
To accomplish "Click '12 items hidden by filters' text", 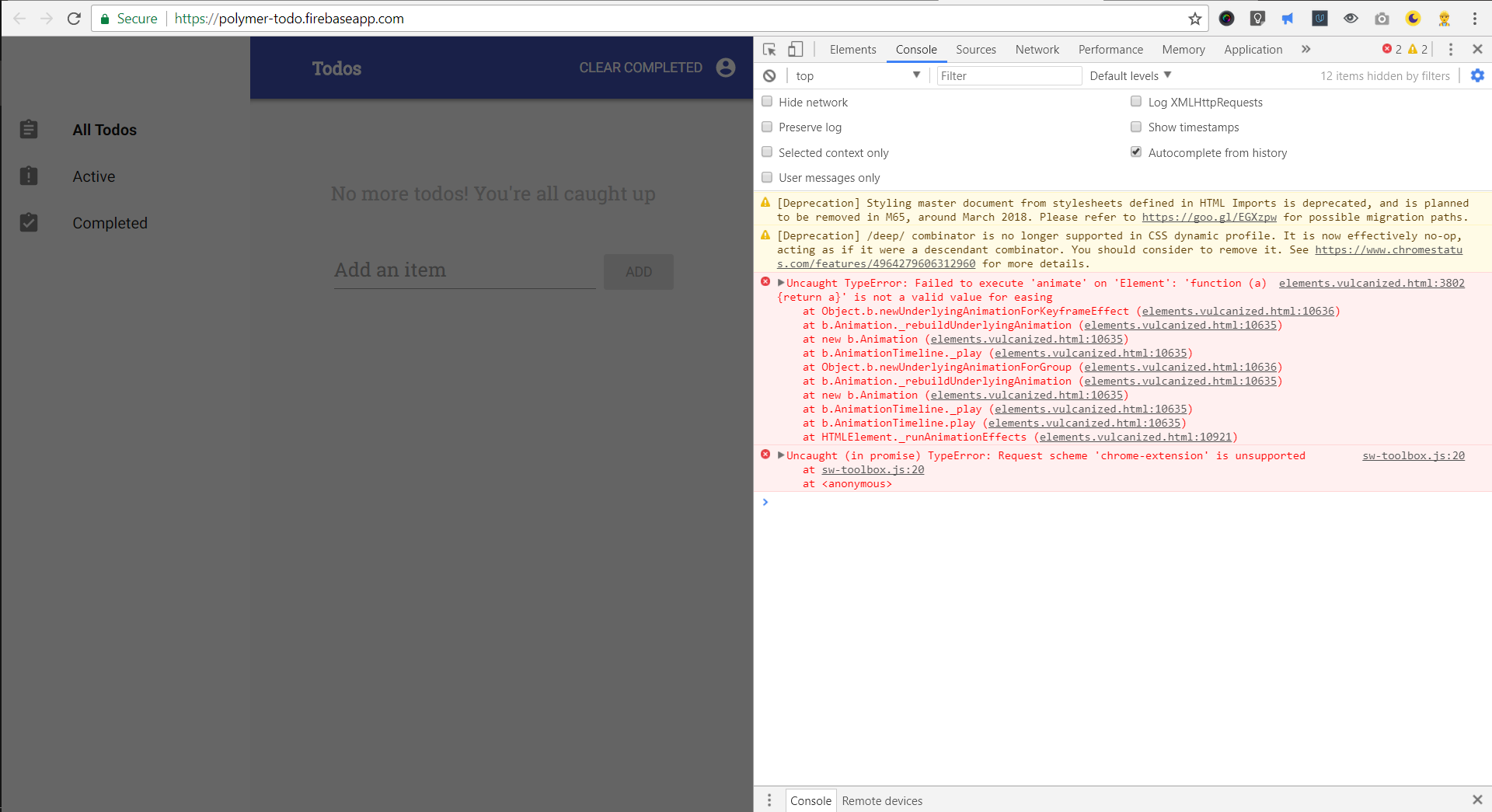I will tap(1385, 75).
